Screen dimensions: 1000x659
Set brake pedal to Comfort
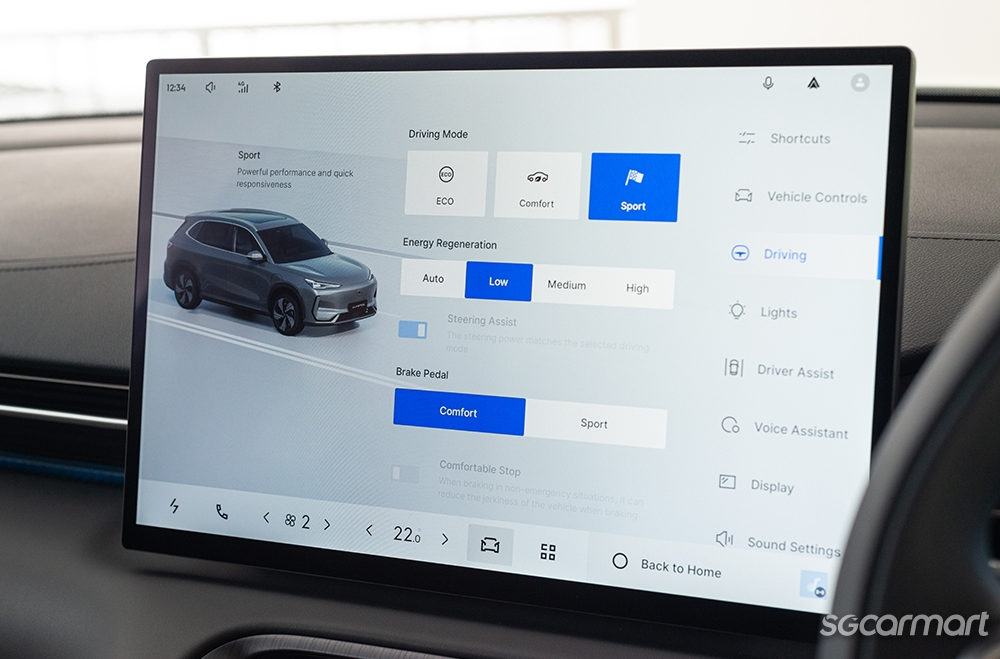(x=459, y=412)
